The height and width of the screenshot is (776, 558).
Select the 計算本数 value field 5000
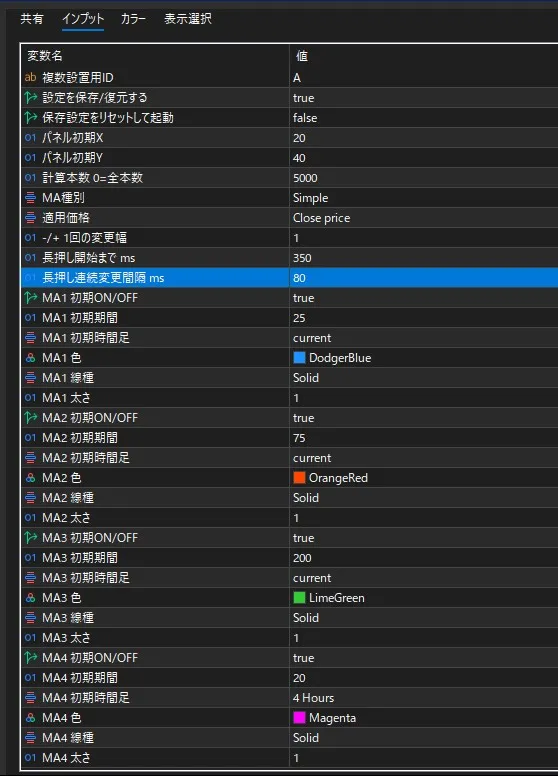(423, 178)
